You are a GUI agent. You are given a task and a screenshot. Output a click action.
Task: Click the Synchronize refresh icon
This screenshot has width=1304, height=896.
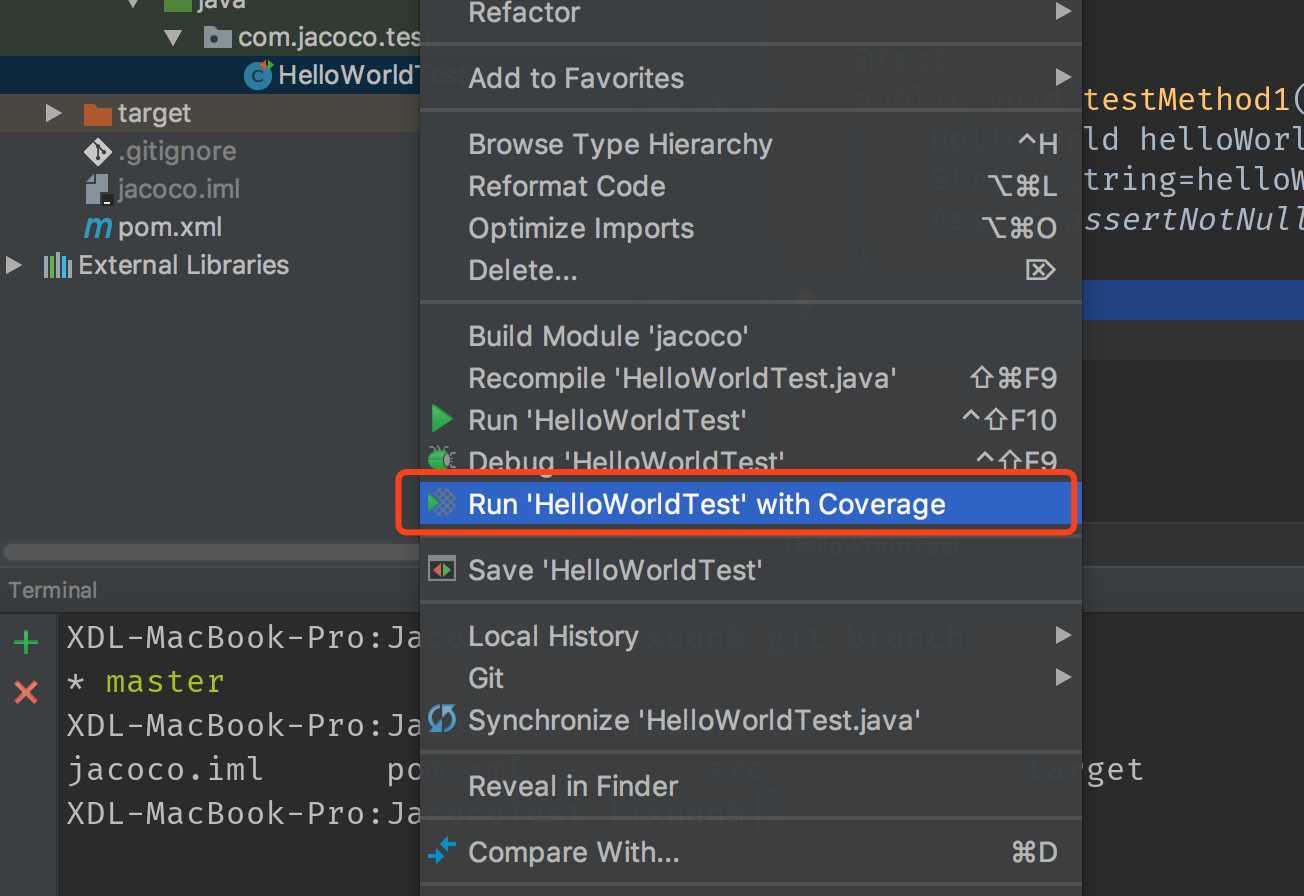441,719
